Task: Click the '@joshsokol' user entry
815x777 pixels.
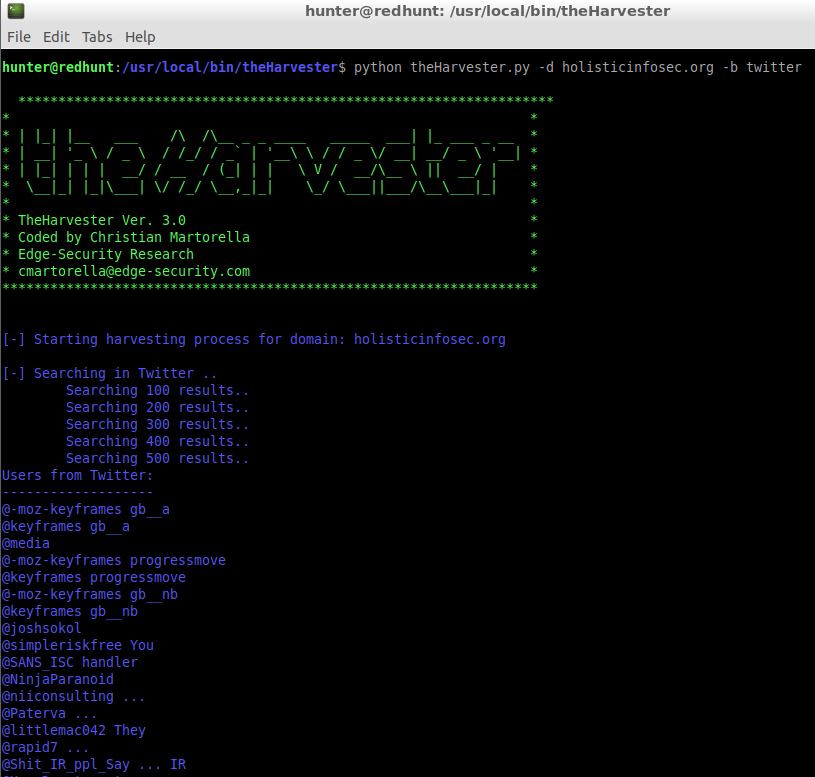Action: 42,628
